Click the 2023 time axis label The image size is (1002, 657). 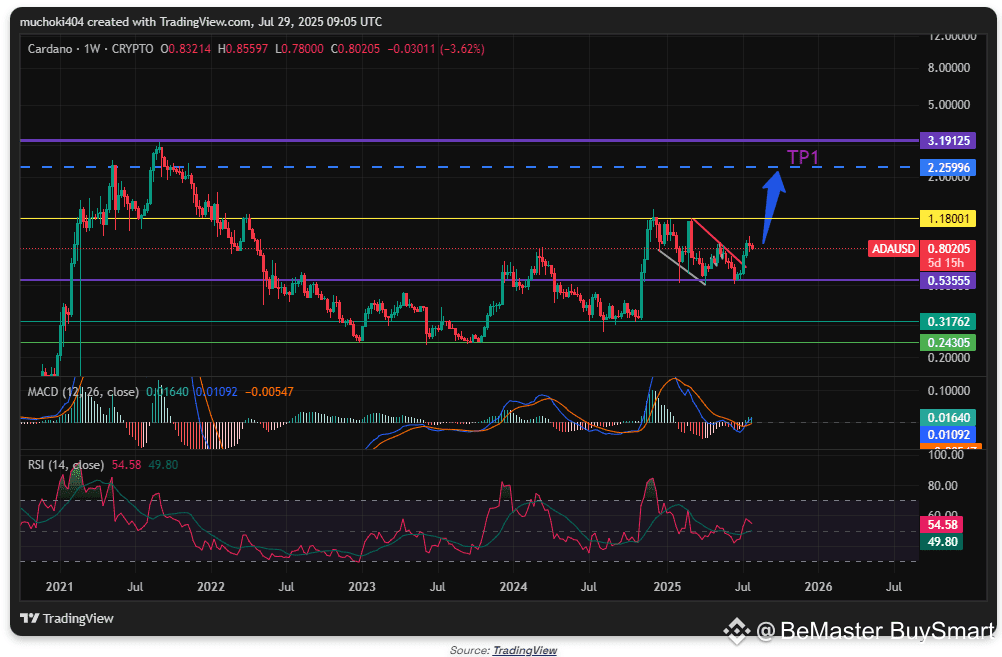[x=362, y=587]
